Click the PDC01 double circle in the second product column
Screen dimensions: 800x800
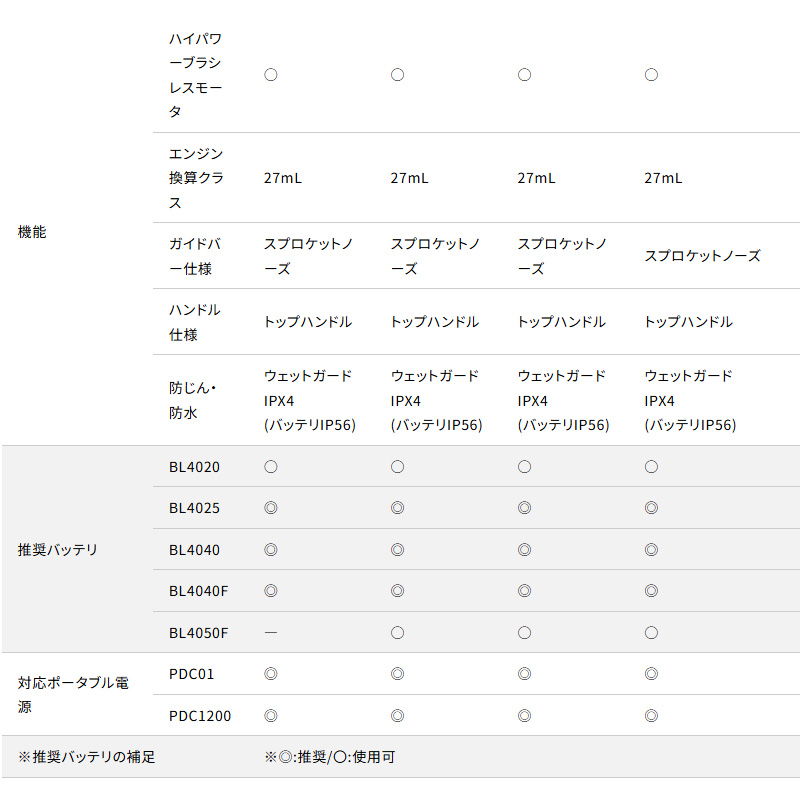397,674
